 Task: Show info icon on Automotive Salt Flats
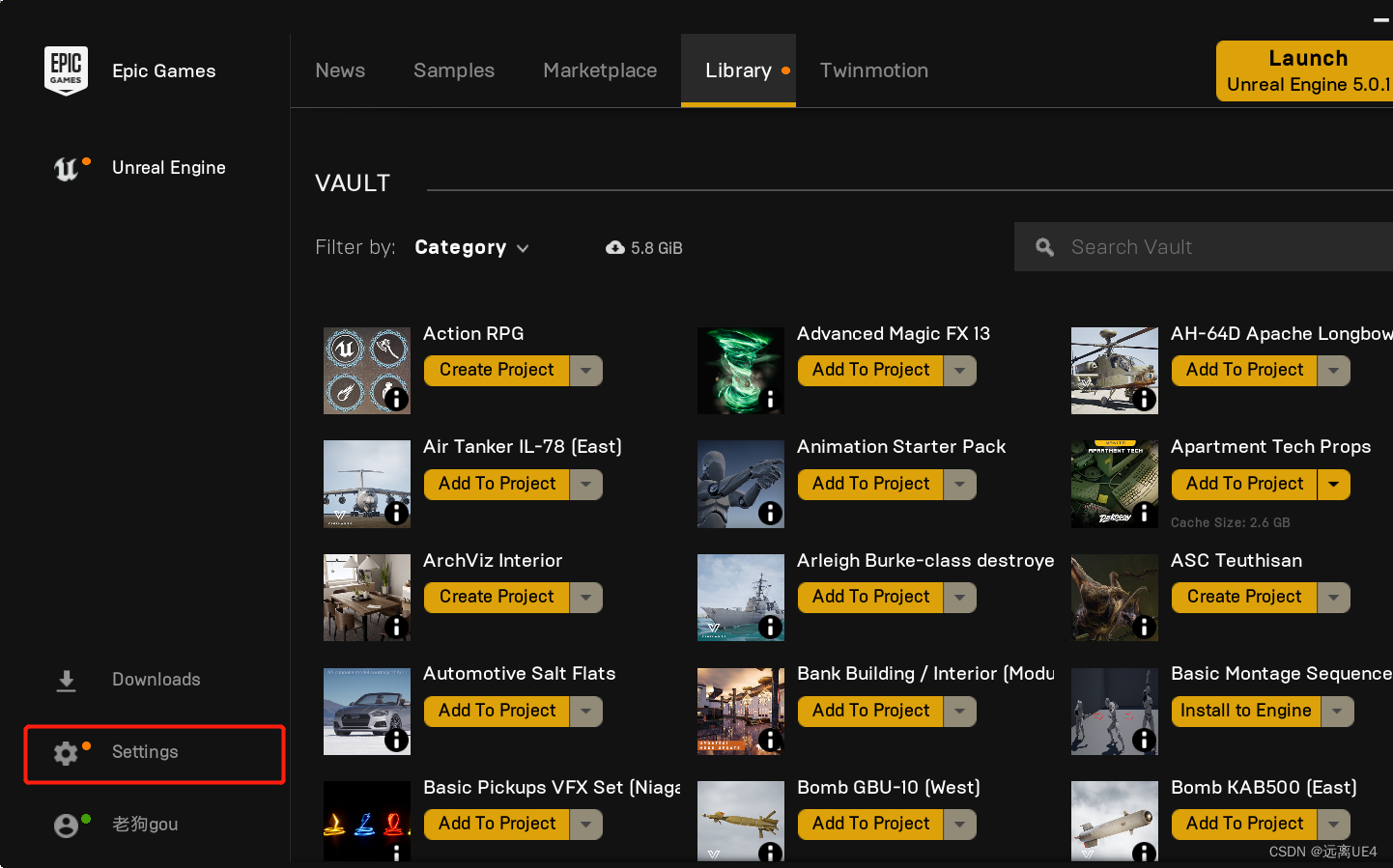pos(396,740)
